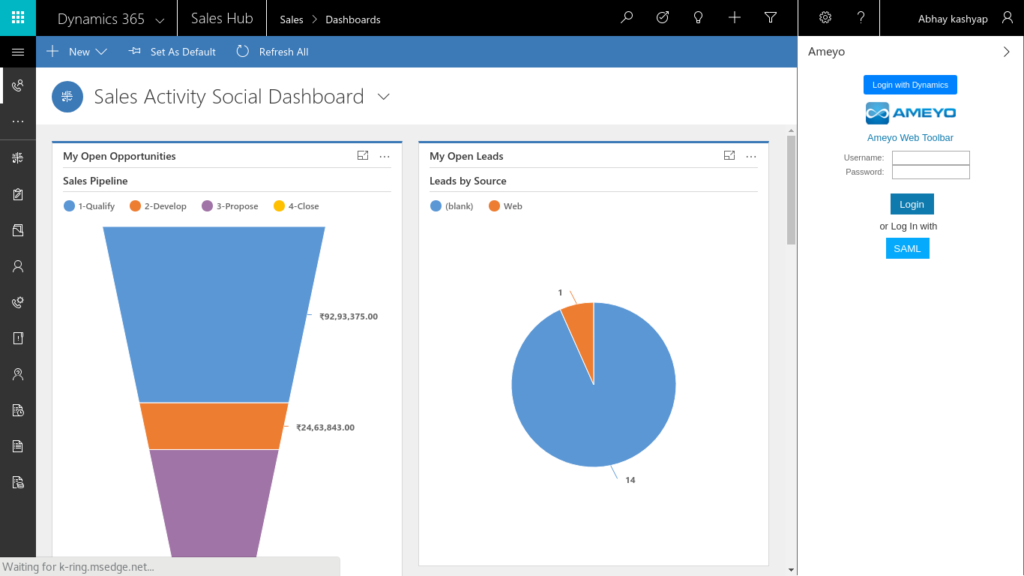The width and height of the screenshot is (1024, 576).
Task: Open the Leads phone icon in sidebar
Action: [x=18, y=302]
